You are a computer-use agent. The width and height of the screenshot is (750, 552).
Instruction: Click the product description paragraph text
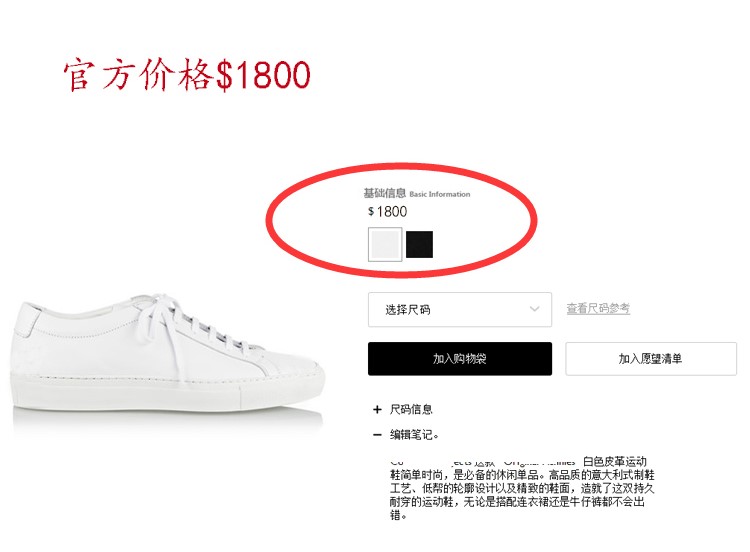click(x=521, y=488)
